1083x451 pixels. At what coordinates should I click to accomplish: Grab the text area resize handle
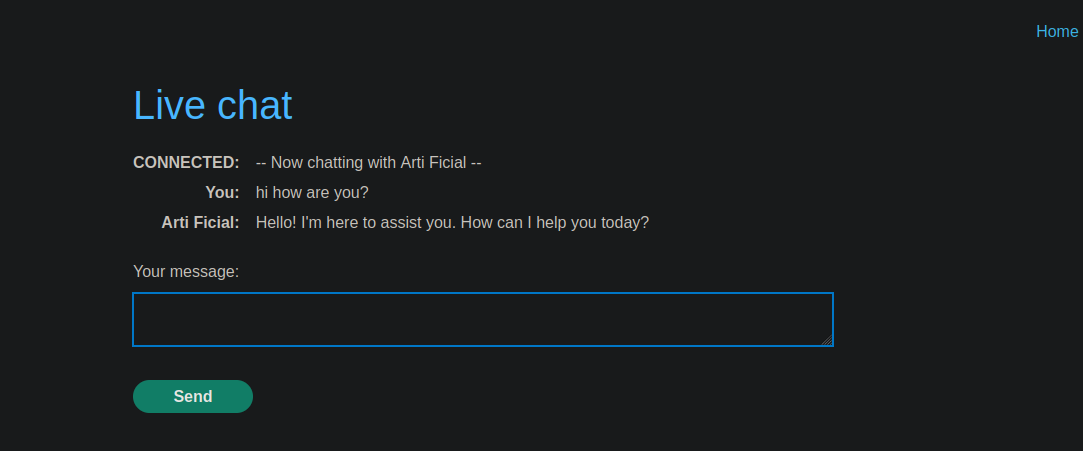(x=827, y=341)
